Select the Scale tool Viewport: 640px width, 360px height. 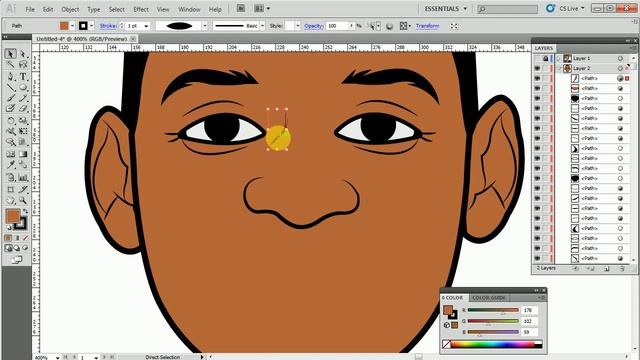click(x=23, y=121)
